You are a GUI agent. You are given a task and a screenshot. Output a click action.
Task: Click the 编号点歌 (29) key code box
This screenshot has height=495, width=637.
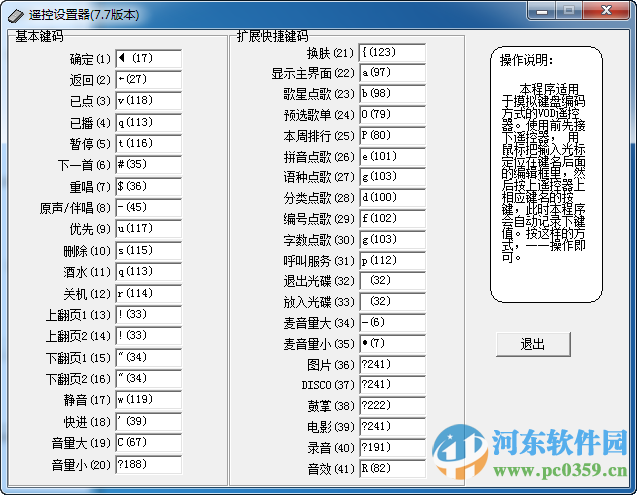tap(392, 219)
